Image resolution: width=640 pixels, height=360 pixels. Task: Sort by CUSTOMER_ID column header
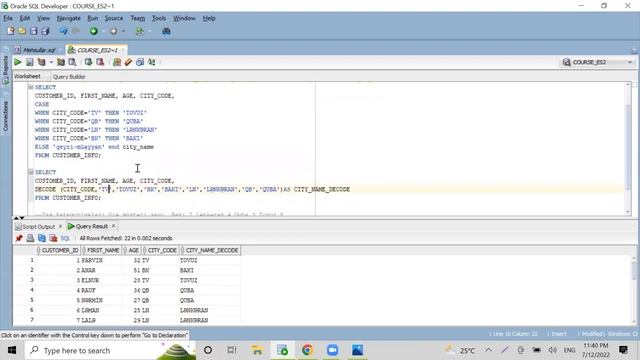(58, 250)
